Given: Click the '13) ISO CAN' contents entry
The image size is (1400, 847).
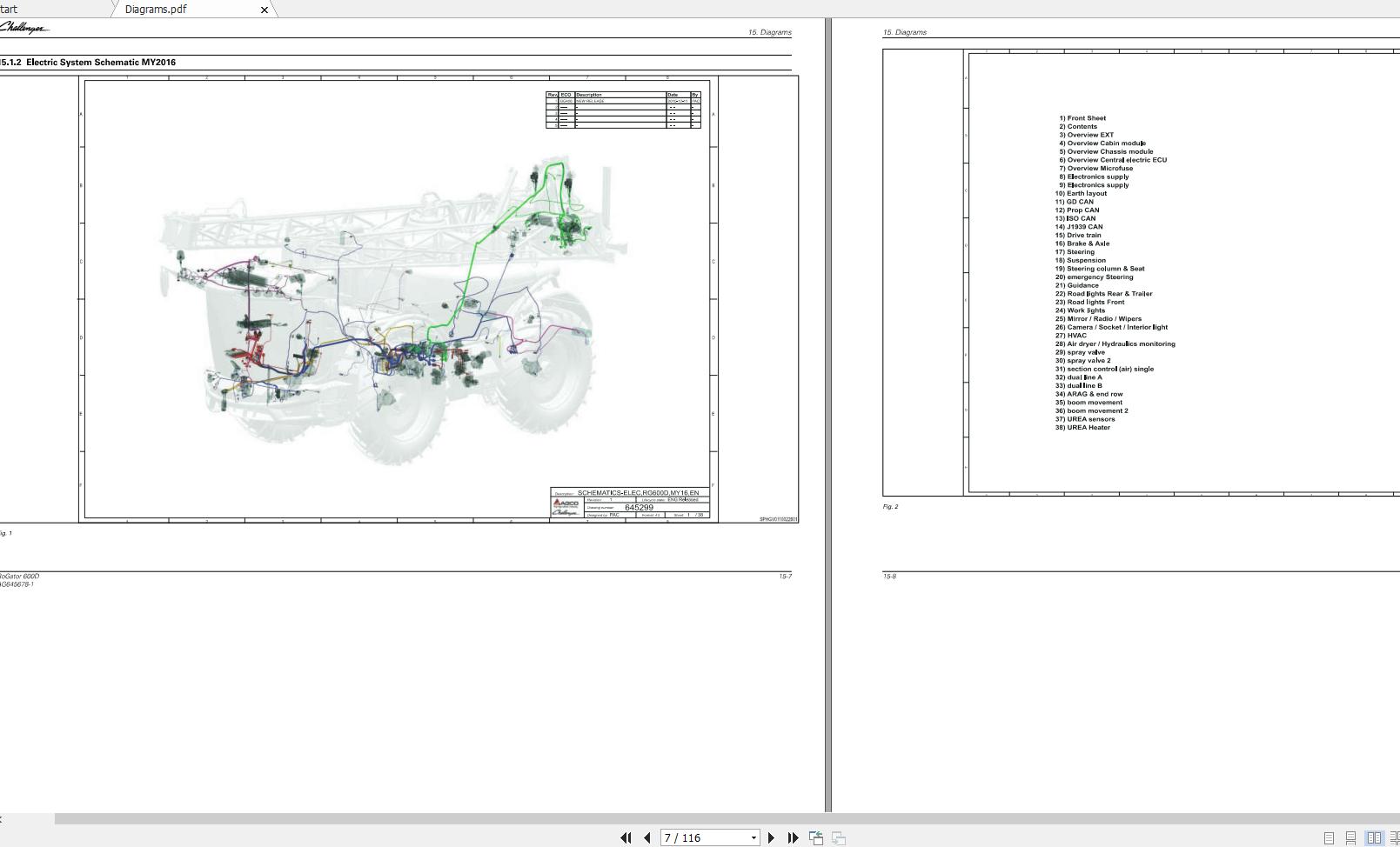Looking at the screenshot, I should [1075, 218].
